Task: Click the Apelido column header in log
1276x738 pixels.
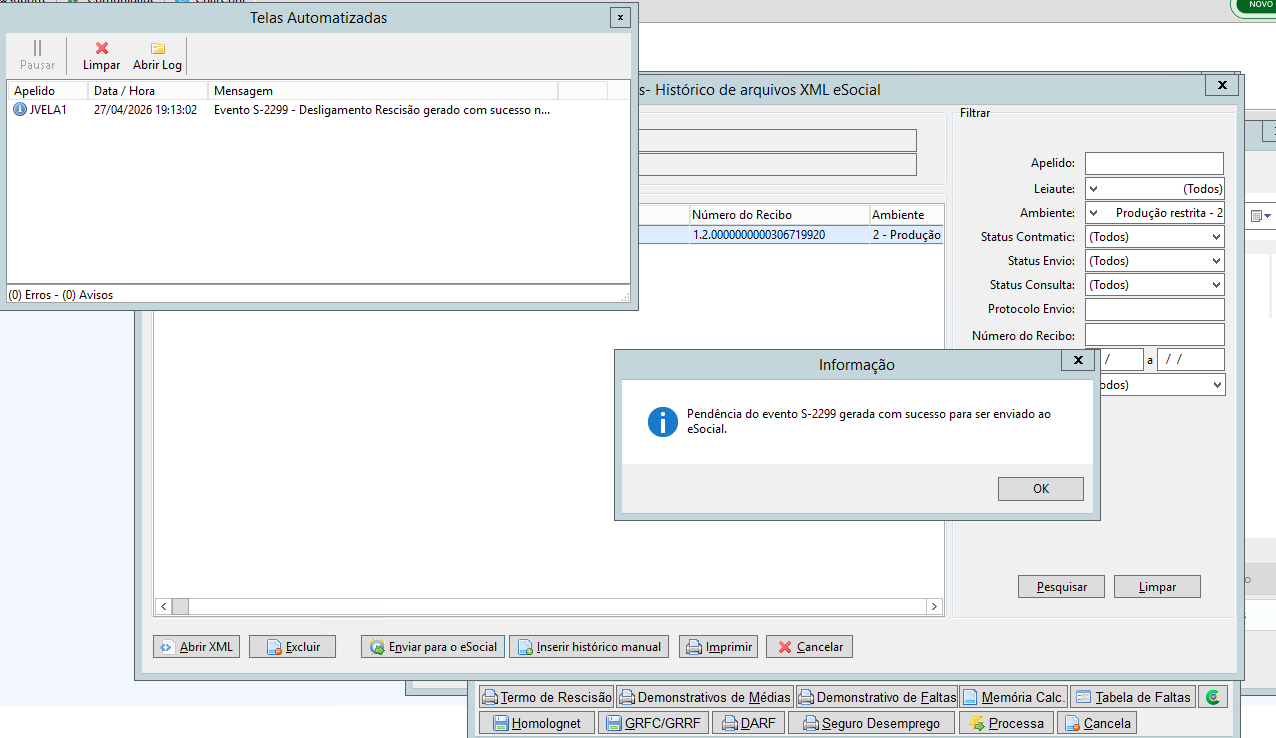Action: pyautogui.click(x=47, y=91)
